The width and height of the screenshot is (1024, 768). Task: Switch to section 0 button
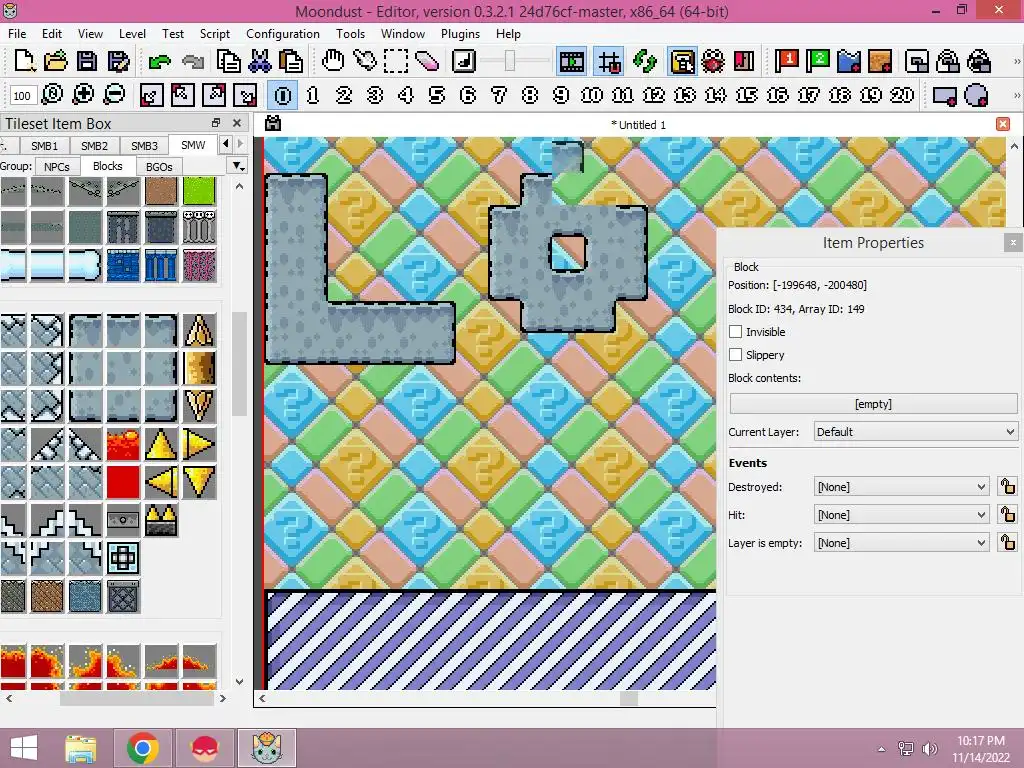tap(283, 95)
